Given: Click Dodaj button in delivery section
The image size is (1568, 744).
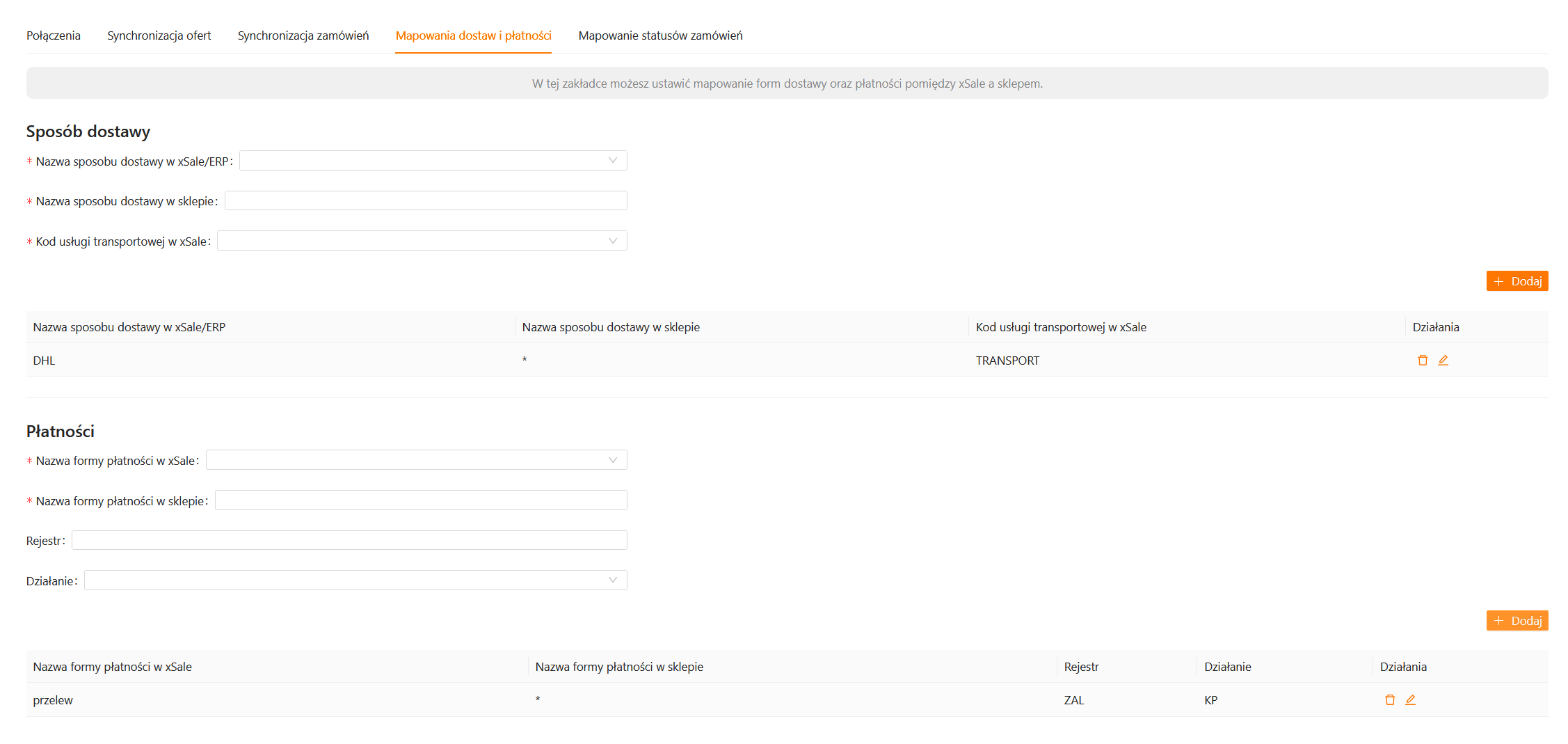Looking at the screenshot, I should (x=1517, y=281).
